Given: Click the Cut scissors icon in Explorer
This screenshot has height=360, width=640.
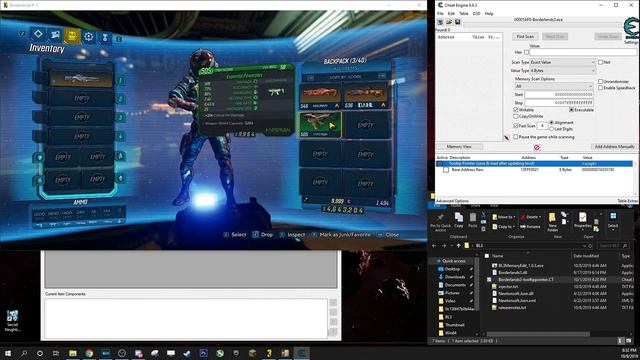Looking at the screenshot, I should point(483,215).
